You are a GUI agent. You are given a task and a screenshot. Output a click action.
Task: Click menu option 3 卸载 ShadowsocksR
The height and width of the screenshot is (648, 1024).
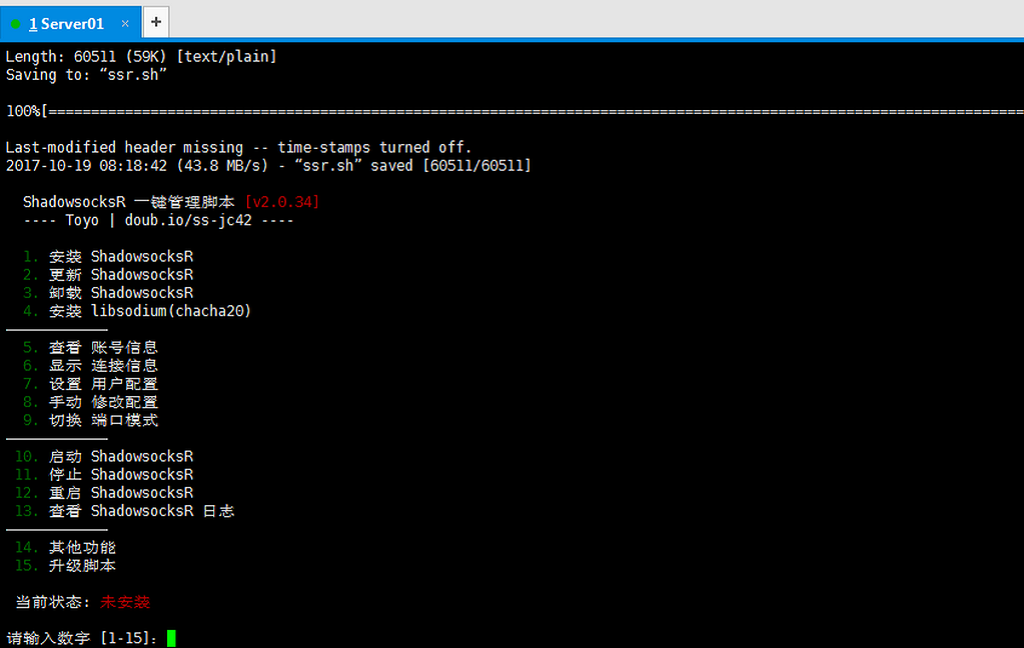108,293
